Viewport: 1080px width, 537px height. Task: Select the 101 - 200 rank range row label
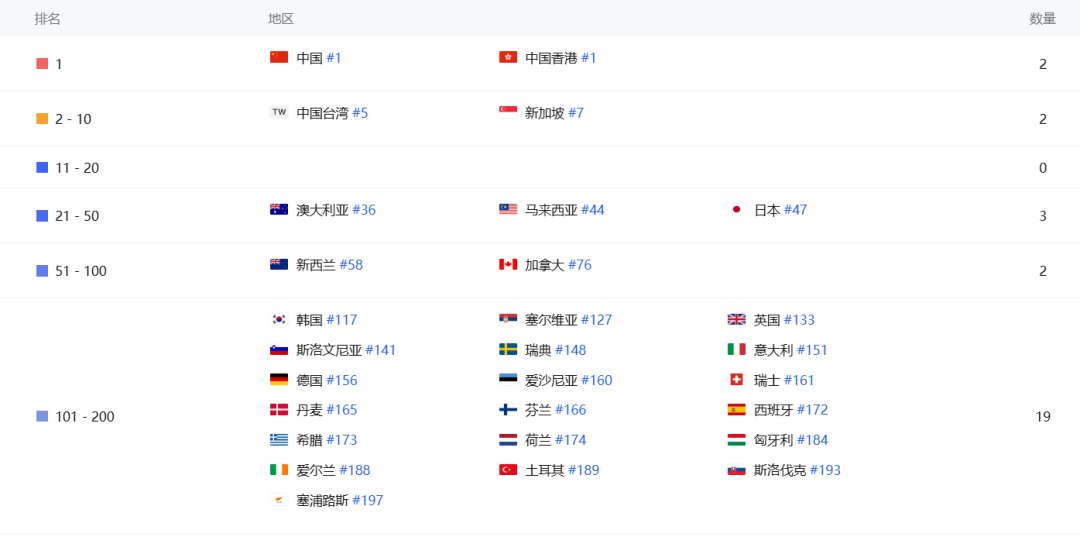click(x=84, y=417)
